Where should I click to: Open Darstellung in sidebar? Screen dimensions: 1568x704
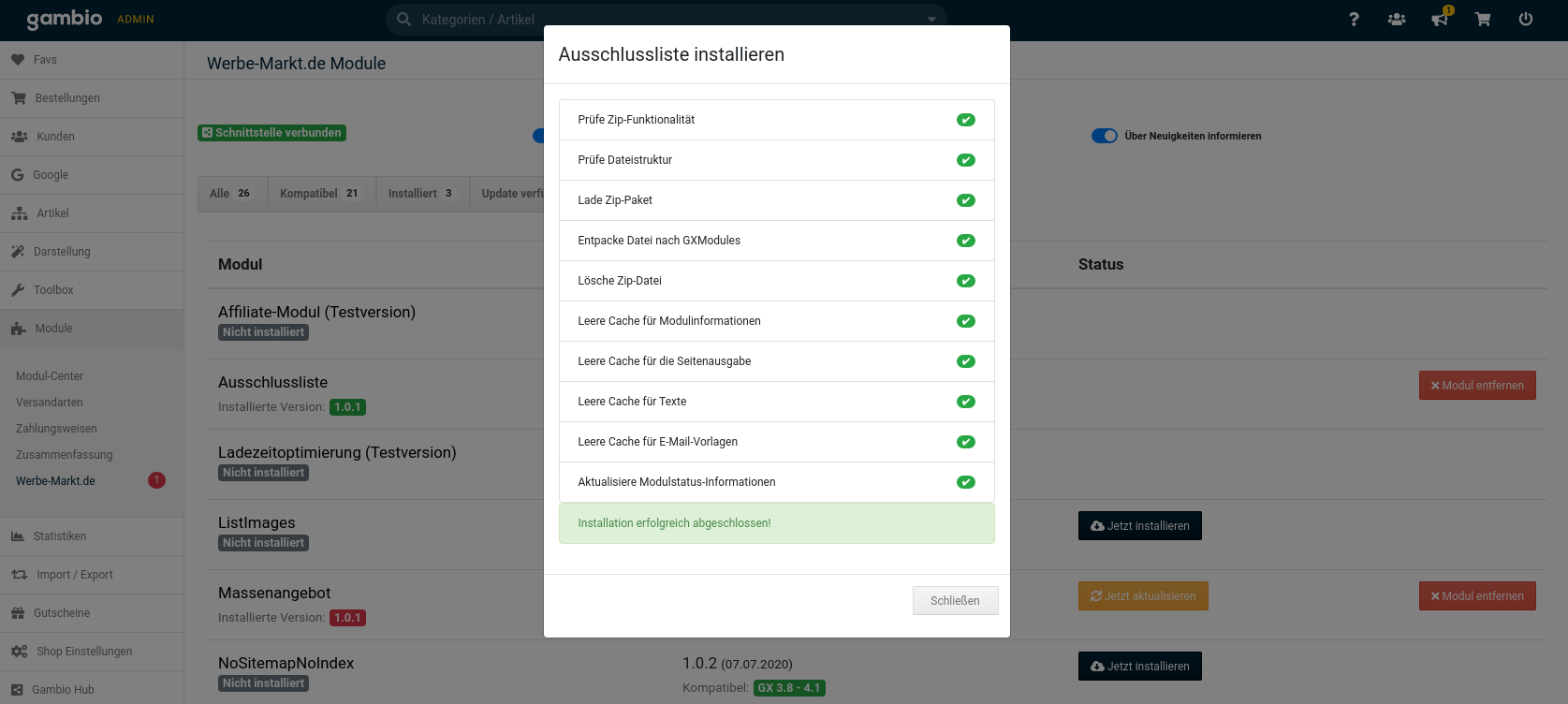coord(92,251)
